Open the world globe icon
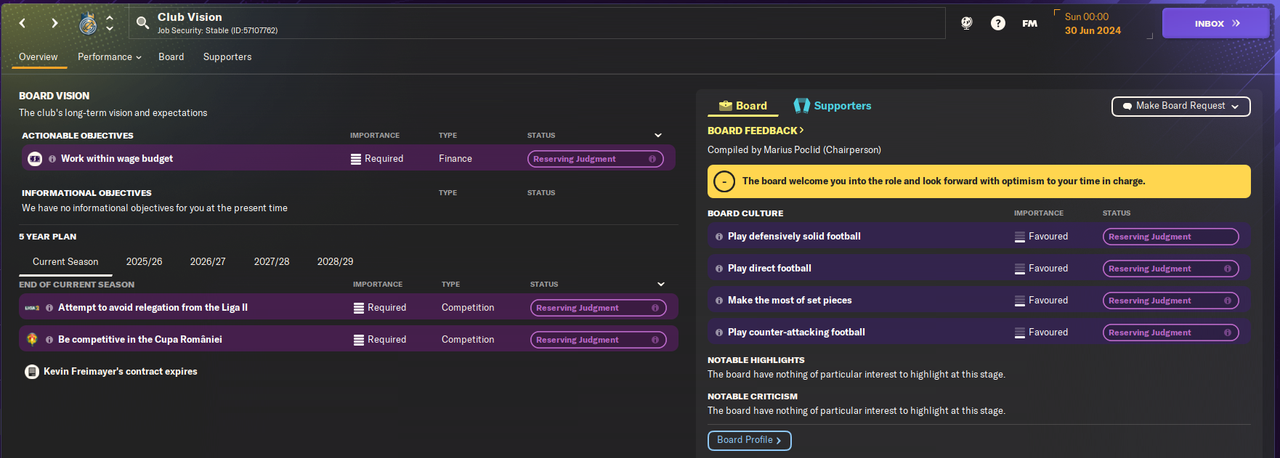 (x=967, y=23)
